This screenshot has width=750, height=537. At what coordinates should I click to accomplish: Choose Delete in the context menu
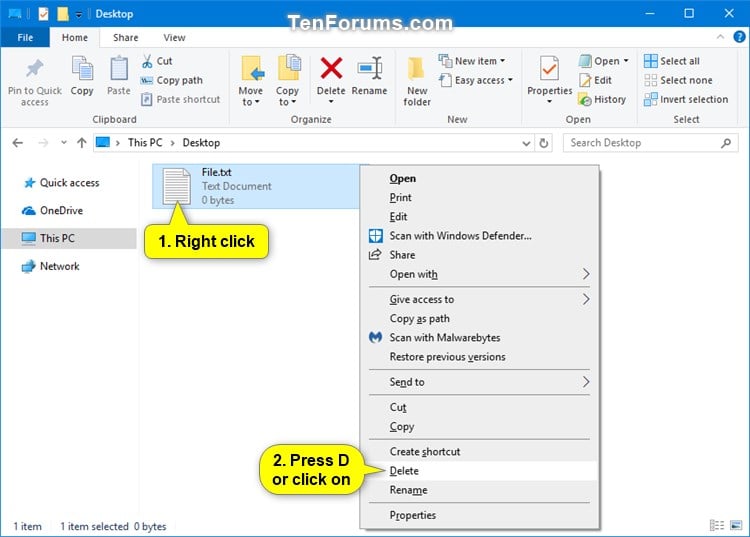pos(479,471)
